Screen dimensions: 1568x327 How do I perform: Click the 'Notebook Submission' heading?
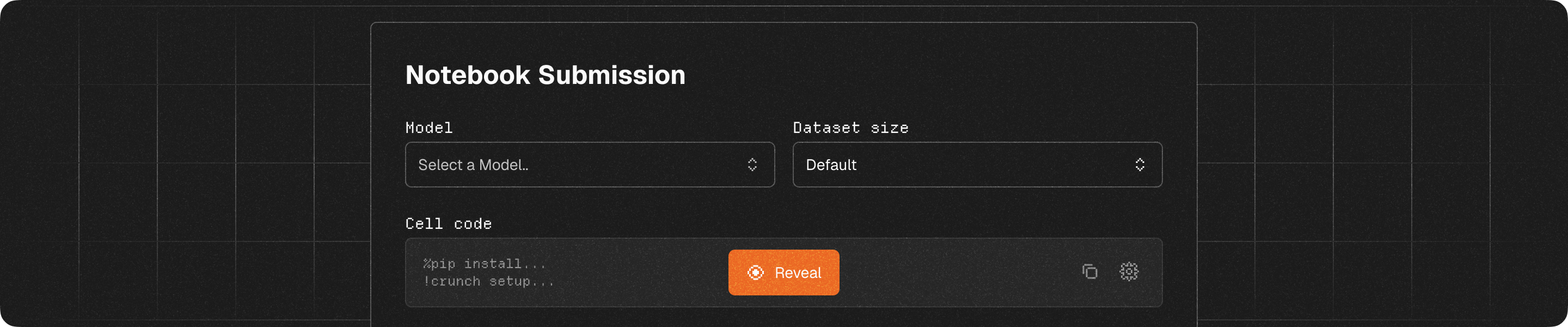tap(545, 75)
